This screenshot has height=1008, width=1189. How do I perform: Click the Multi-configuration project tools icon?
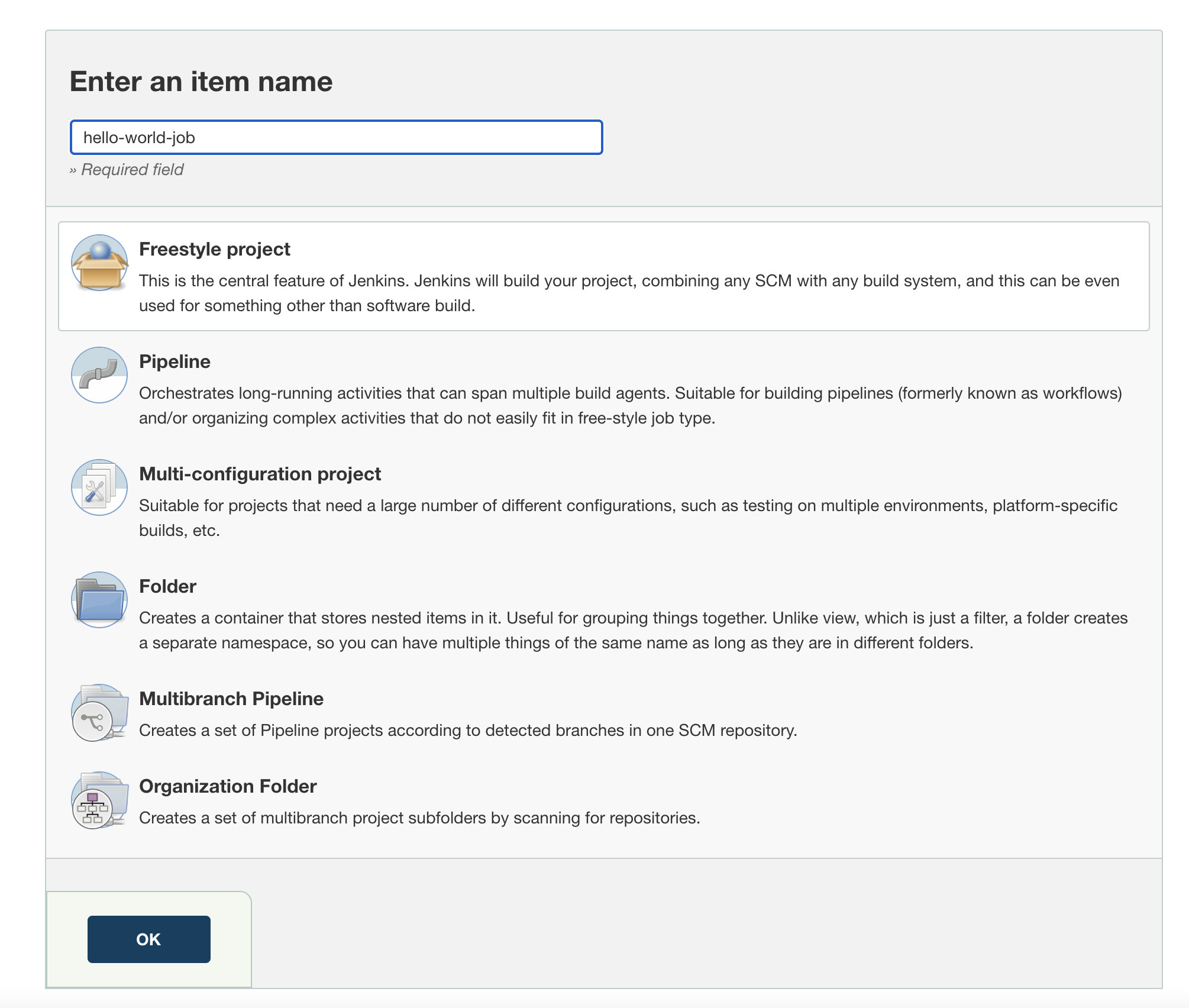(99, 487)
